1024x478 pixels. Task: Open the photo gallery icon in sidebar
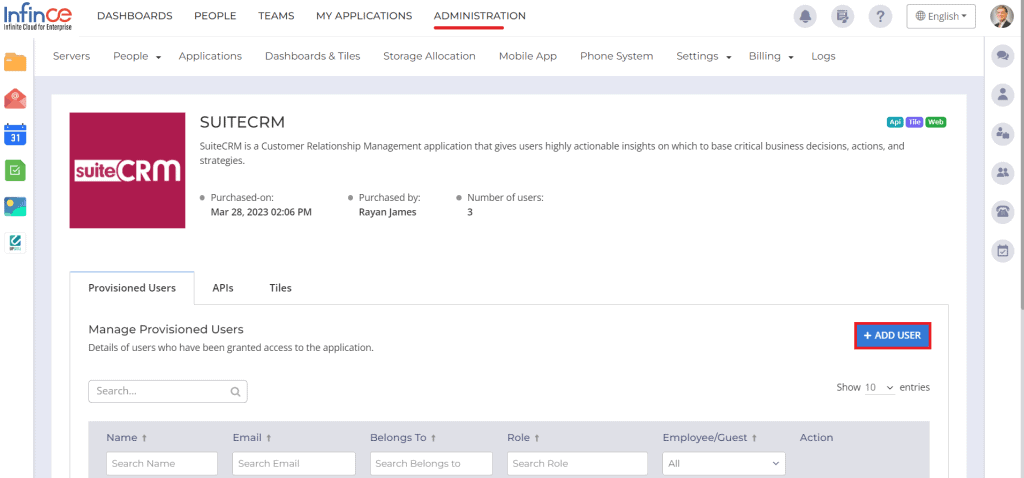[x=15, y=206]
